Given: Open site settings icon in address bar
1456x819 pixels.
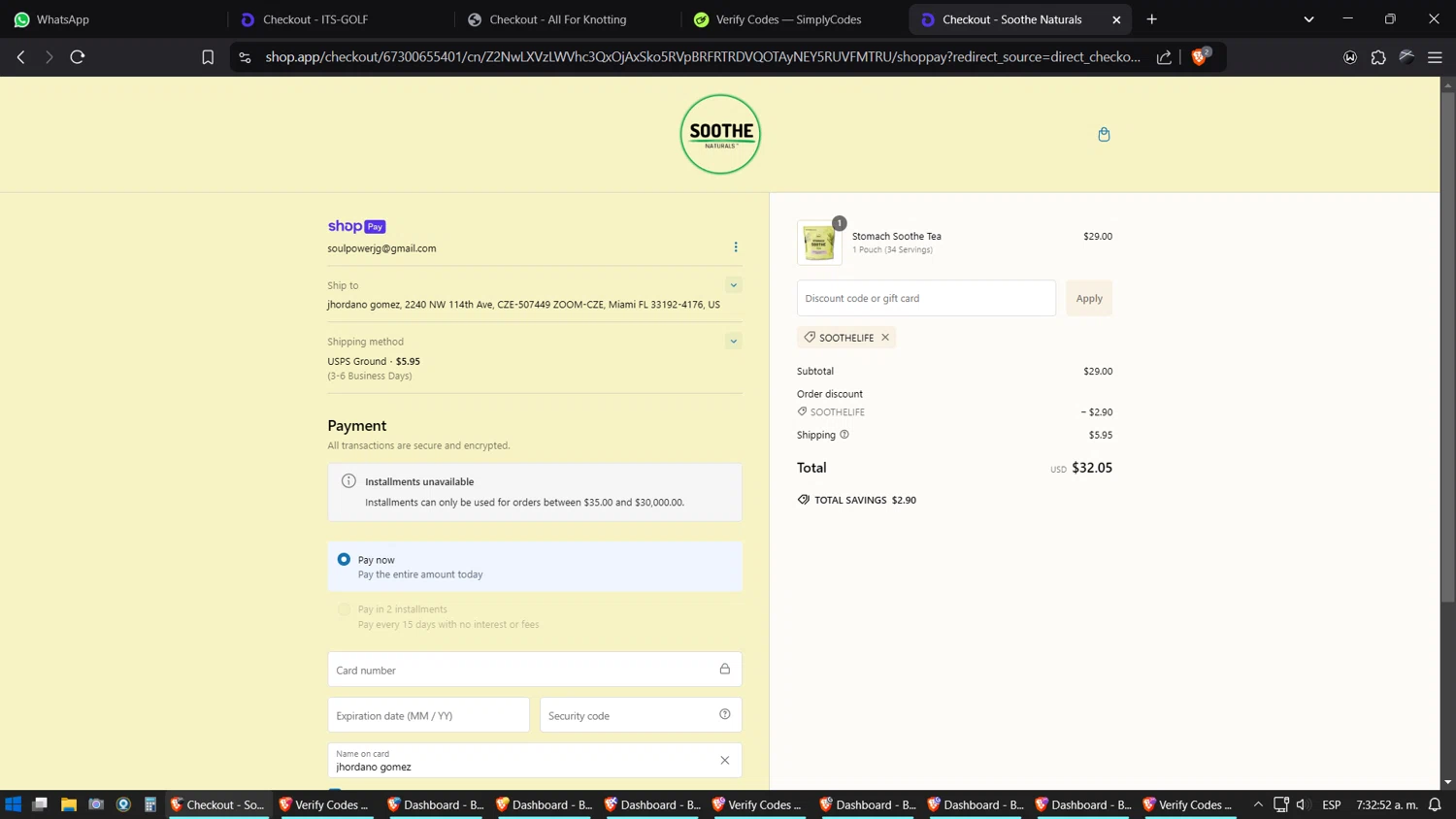Looking at the screenshot, I should (x=245, y=57).
